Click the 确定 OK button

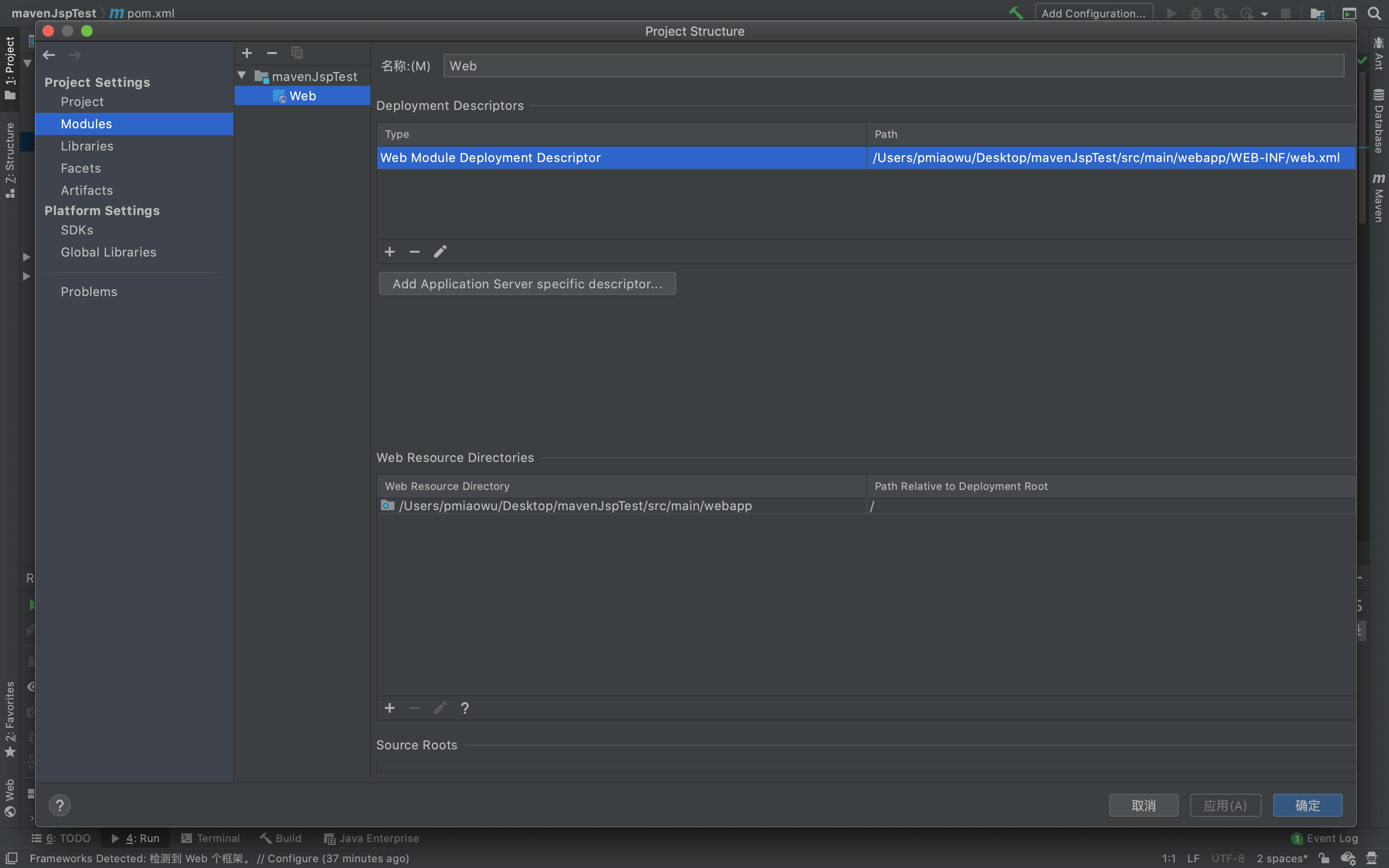tap(1307, 805)
